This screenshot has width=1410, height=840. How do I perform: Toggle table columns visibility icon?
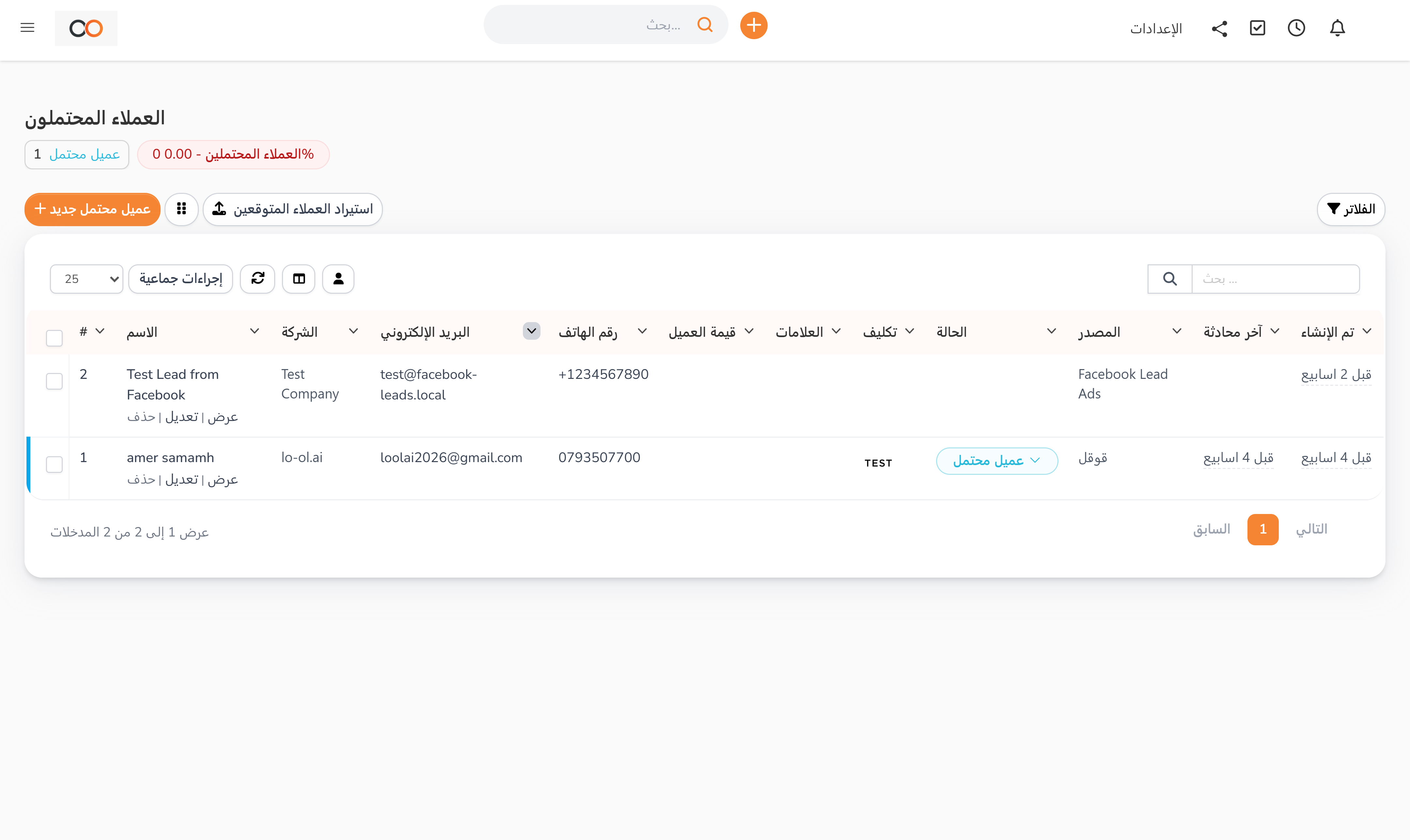coord(298,278)
